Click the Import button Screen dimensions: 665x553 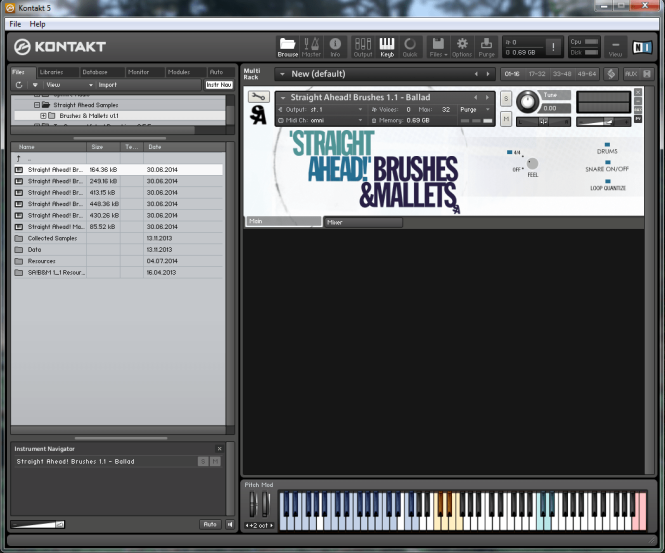click(x=108, y=85)
